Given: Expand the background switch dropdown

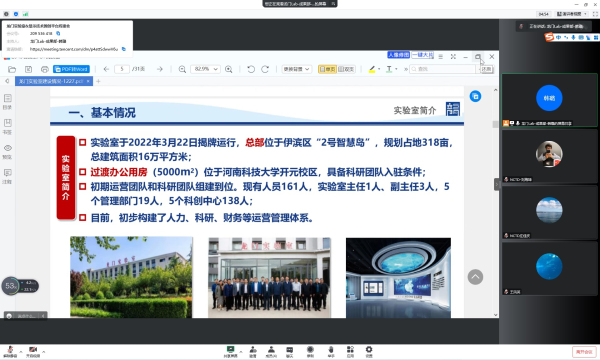Looking at the screenshot, I should pyautogui.click(x=297, y=69).
